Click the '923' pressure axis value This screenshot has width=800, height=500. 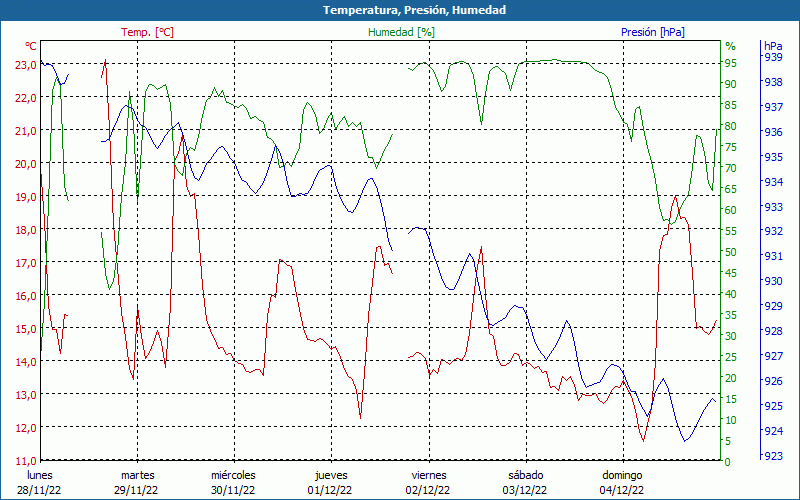click(x=773, y=456)
